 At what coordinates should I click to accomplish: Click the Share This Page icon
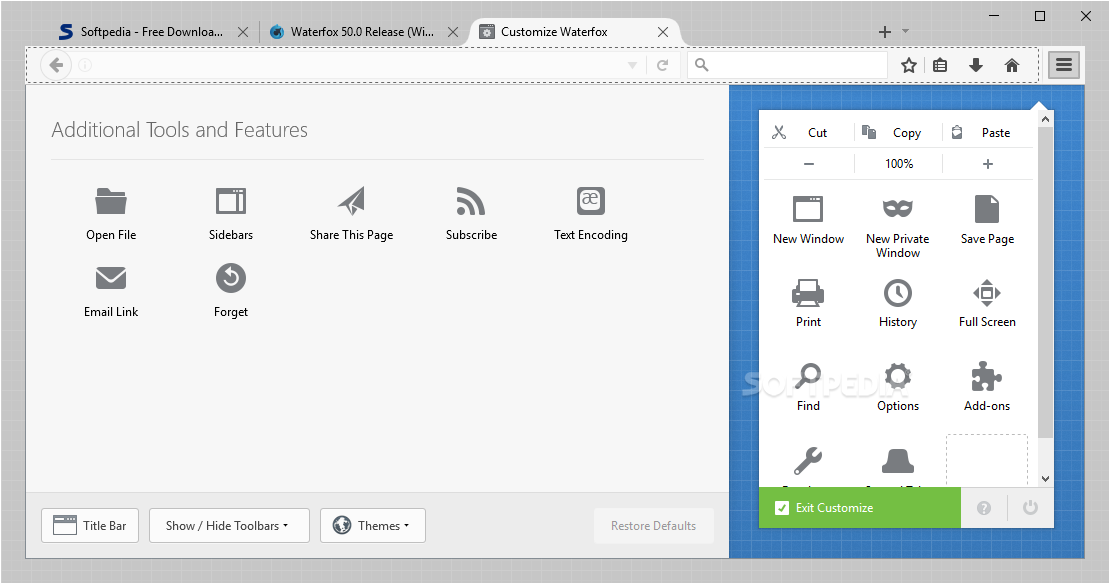coord(351,201)
